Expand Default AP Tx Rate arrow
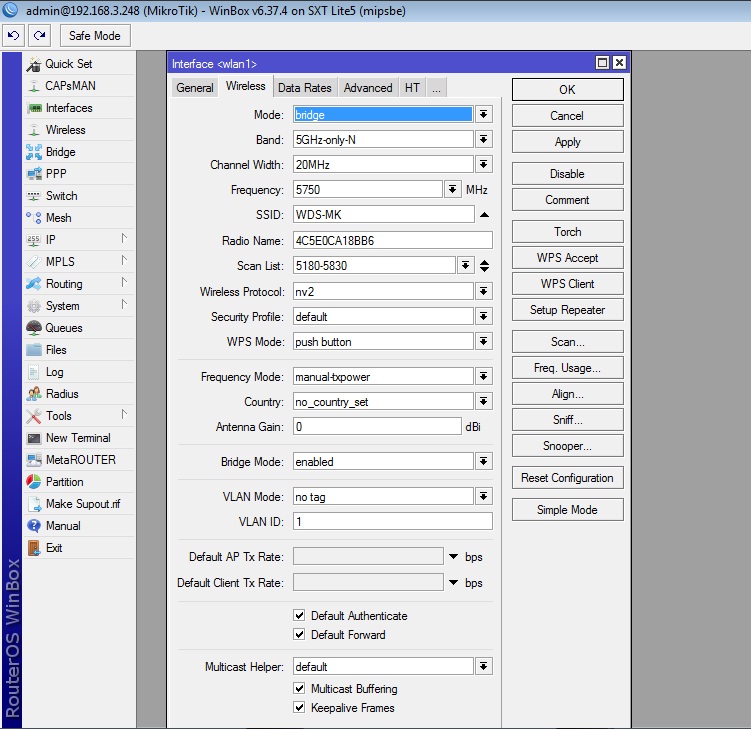Screen dimensions: 751x729 pos(454,557)
